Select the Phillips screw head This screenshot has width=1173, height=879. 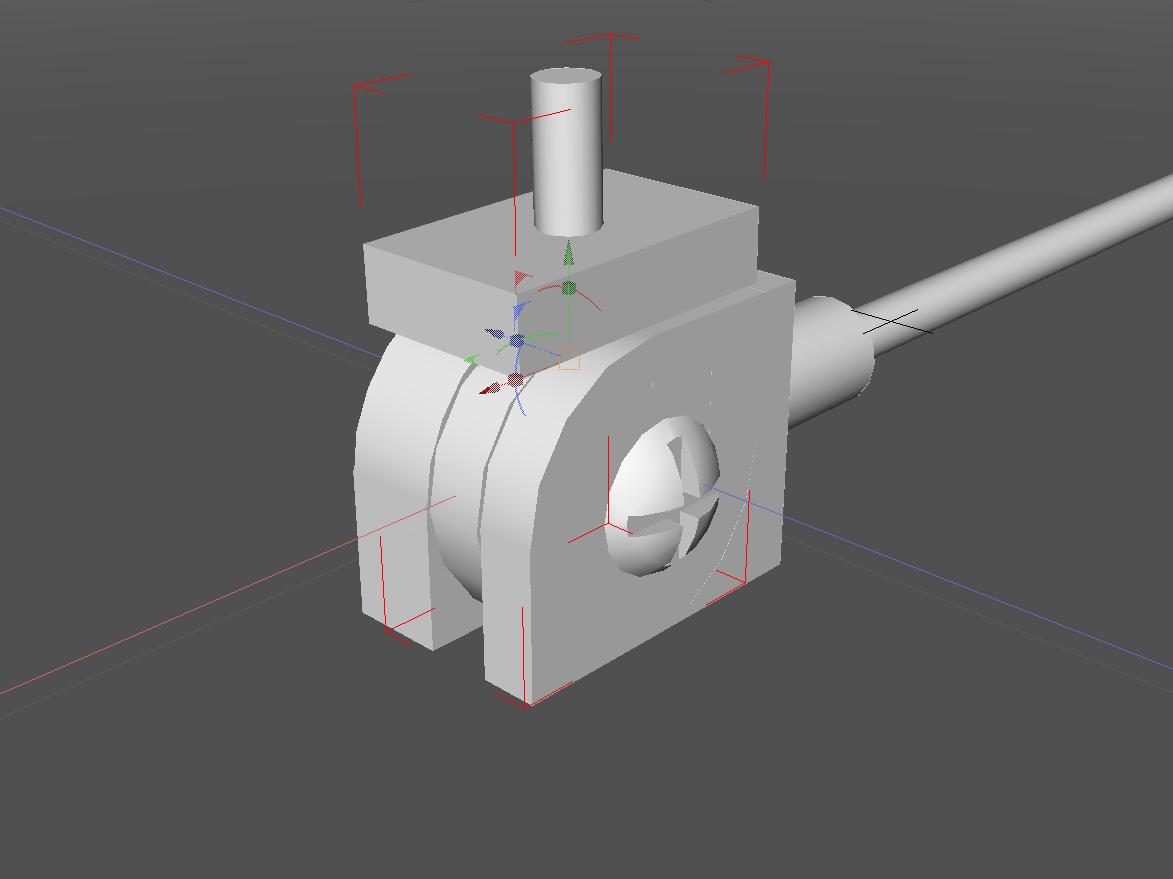coord(663,495)
